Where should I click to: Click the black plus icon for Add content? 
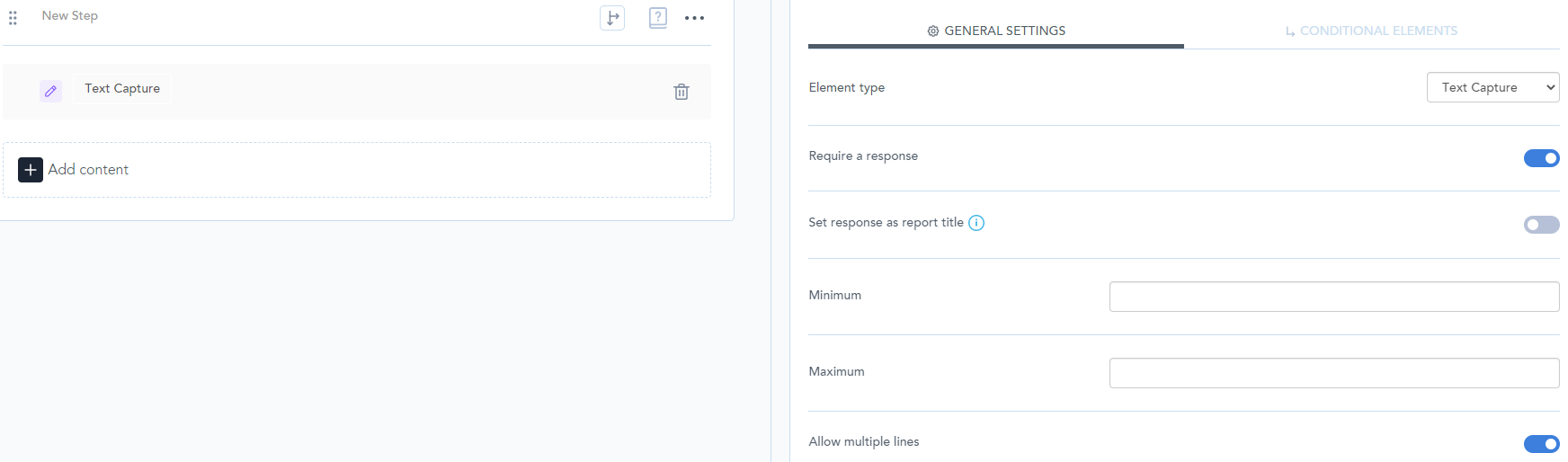(x=31, y=170)
